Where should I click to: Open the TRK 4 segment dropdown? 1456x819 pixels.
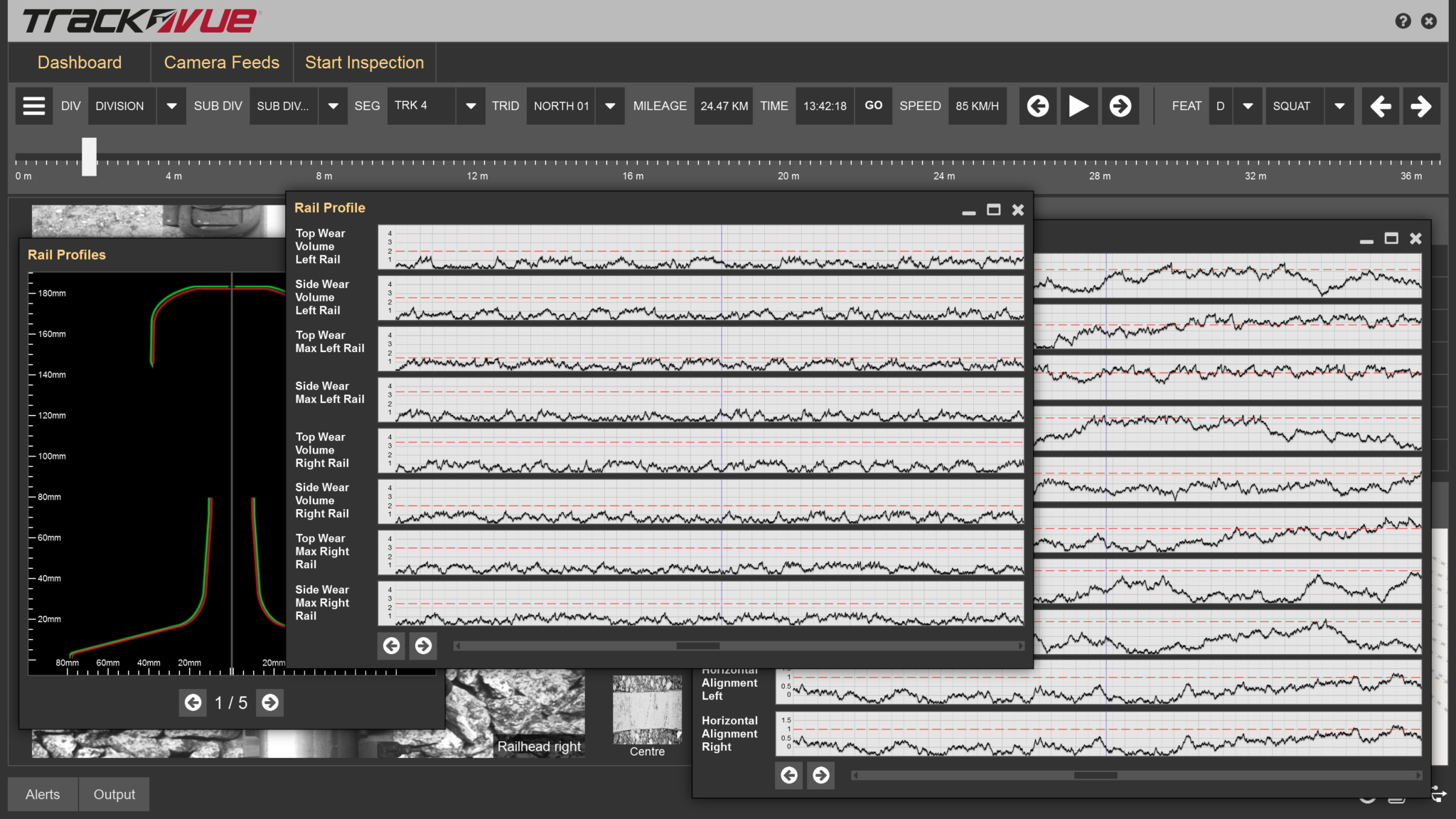coord(470,106)
